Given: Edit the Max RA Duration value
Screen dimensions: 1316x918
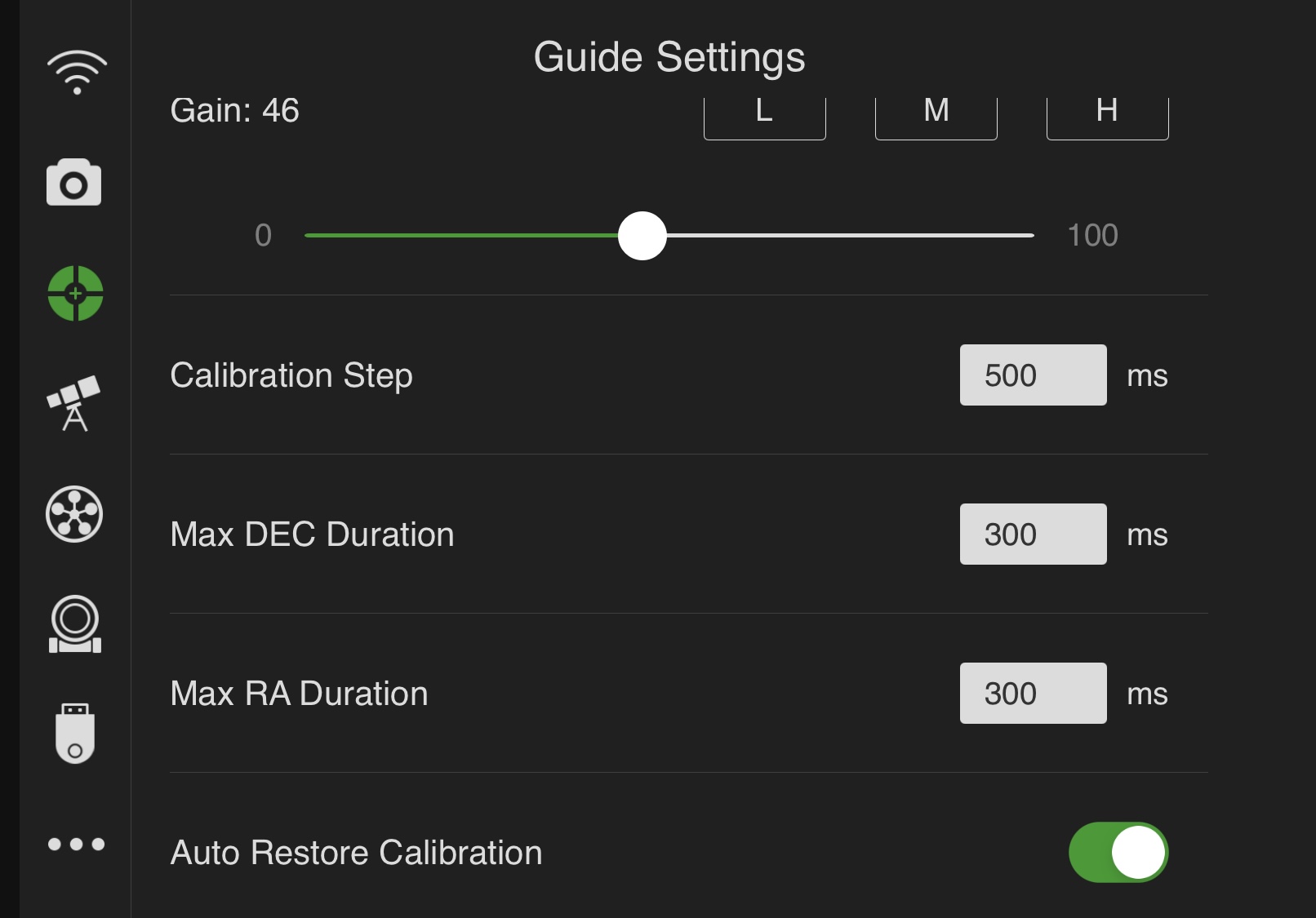Looking at the screenshot, I should coord(1033,694).
